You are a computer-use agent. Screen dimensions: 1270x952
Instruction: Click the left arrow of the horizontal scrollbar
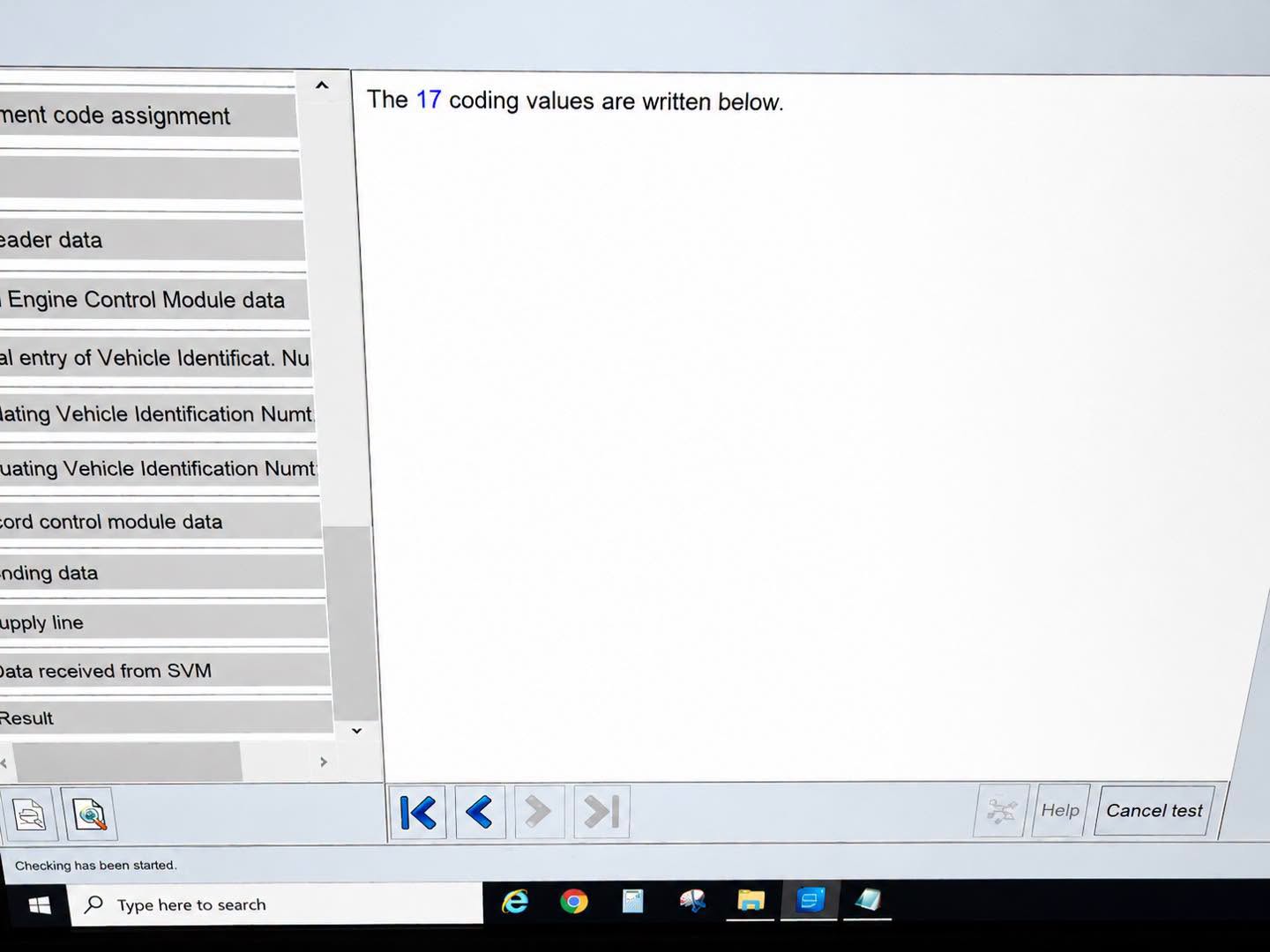[4, 762]
